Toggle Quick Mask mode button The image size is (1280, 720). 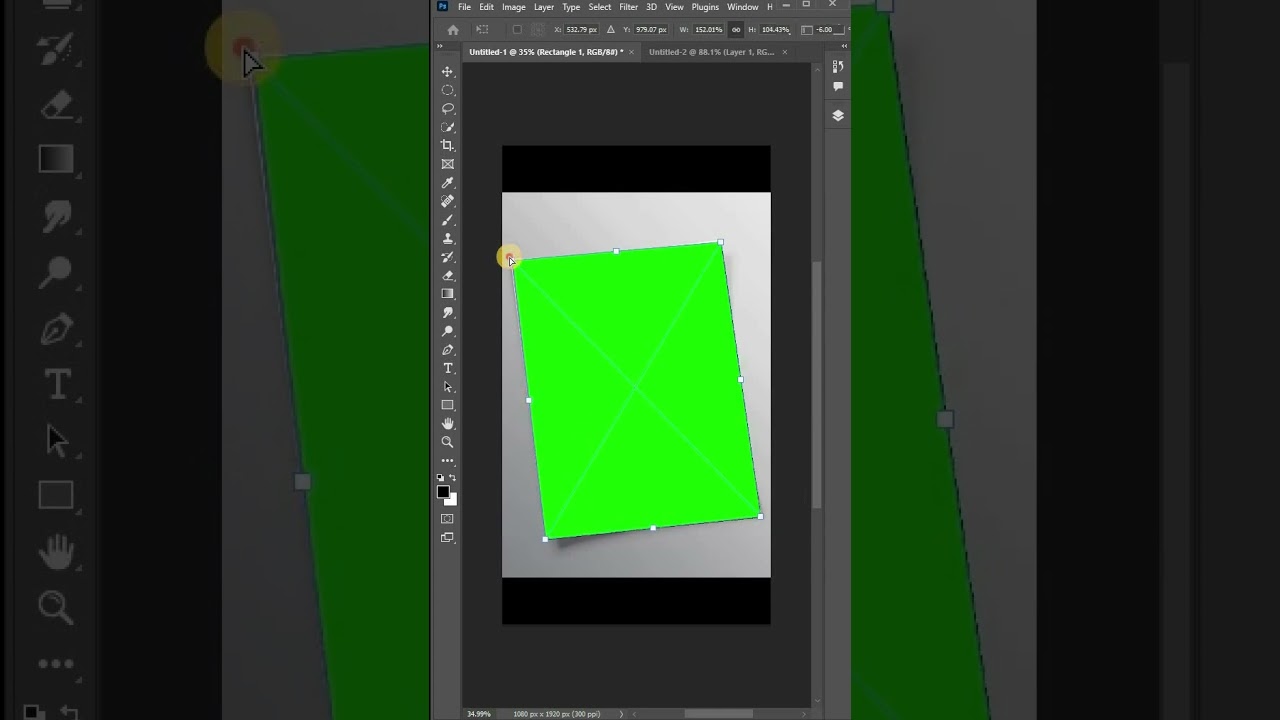pos(447,519)
